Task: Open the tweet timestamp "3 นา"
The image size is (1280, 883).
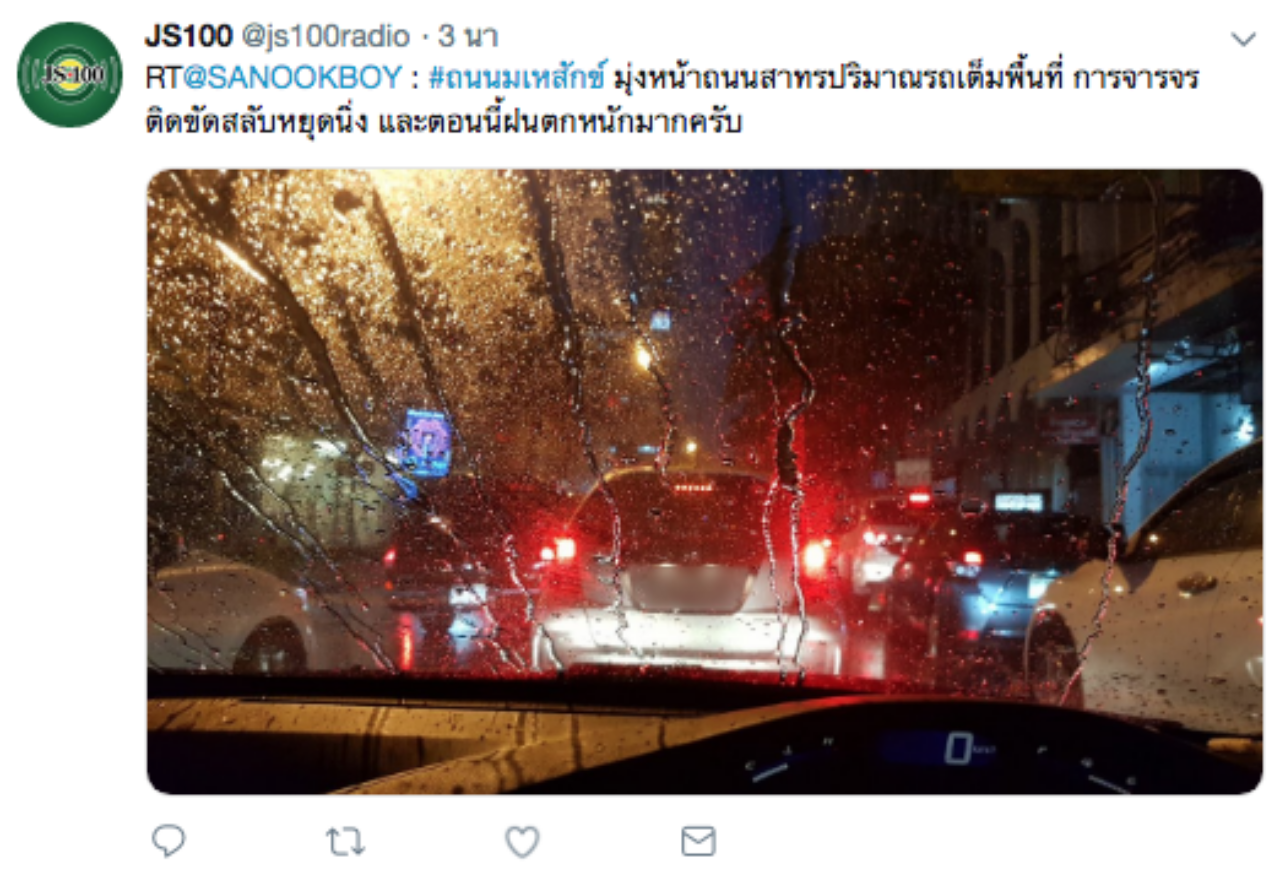Action: (468, 37)
